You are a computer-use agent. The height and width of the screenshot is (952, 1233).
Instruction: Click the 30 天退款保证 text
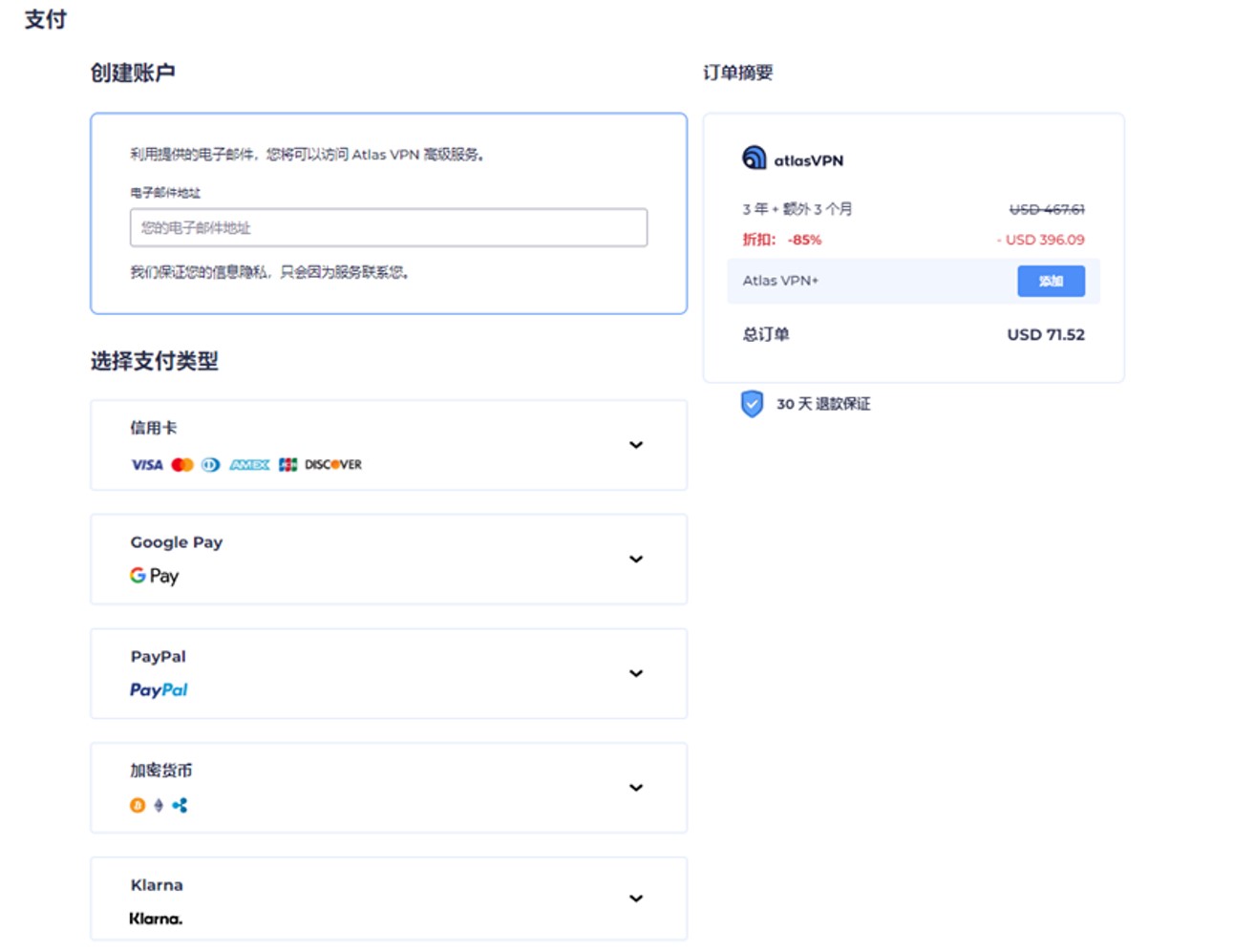tap(823, 404)
